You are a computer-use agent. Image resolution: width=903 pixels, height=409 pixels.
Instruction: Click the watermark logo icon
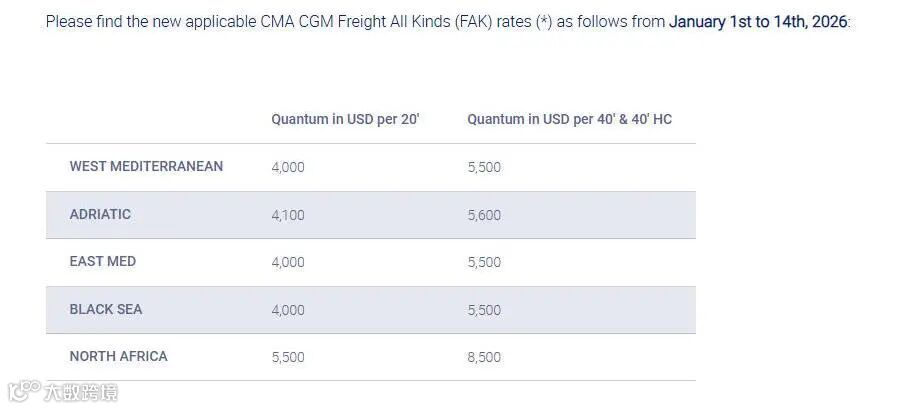pos(22,391)
